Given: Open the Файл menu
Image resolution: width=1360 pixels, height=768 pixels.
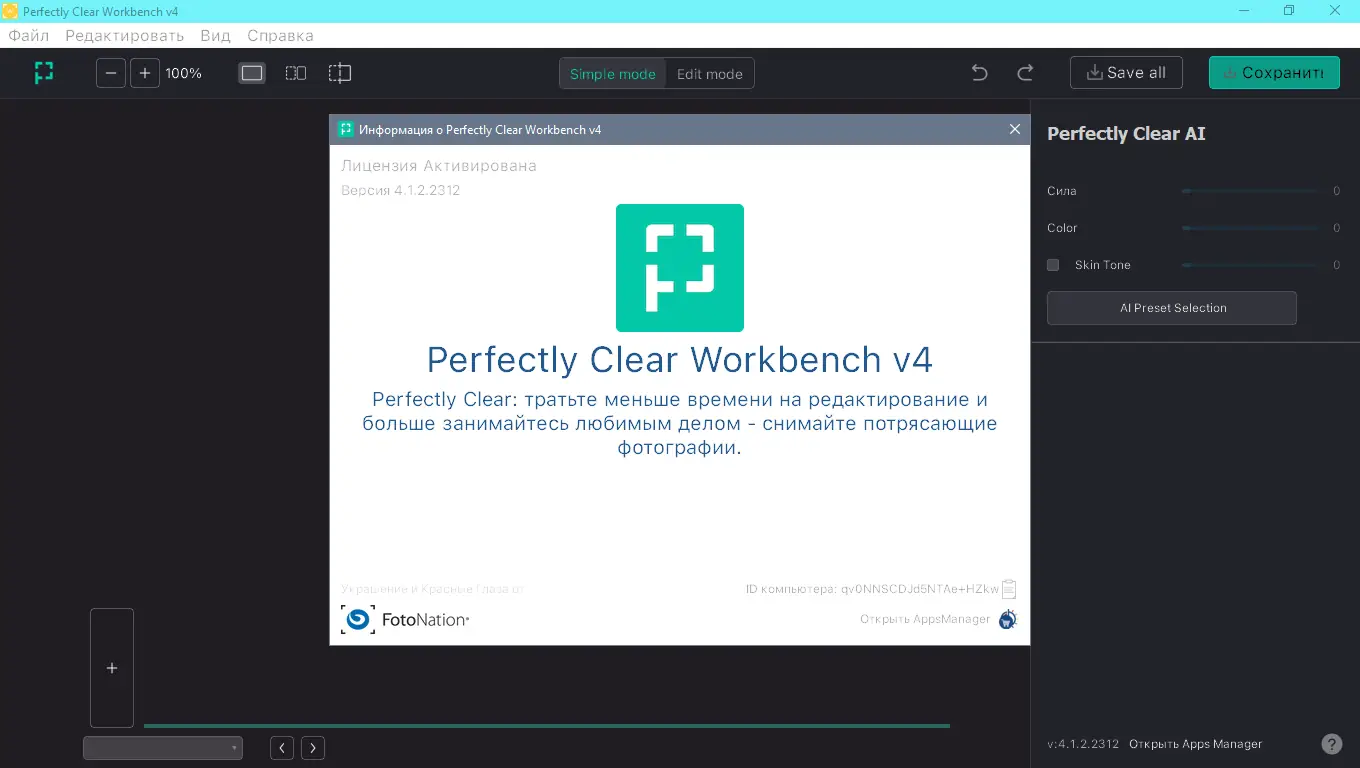Looking at the screenshot, I should pyautogui.click(x=29, y=36).
